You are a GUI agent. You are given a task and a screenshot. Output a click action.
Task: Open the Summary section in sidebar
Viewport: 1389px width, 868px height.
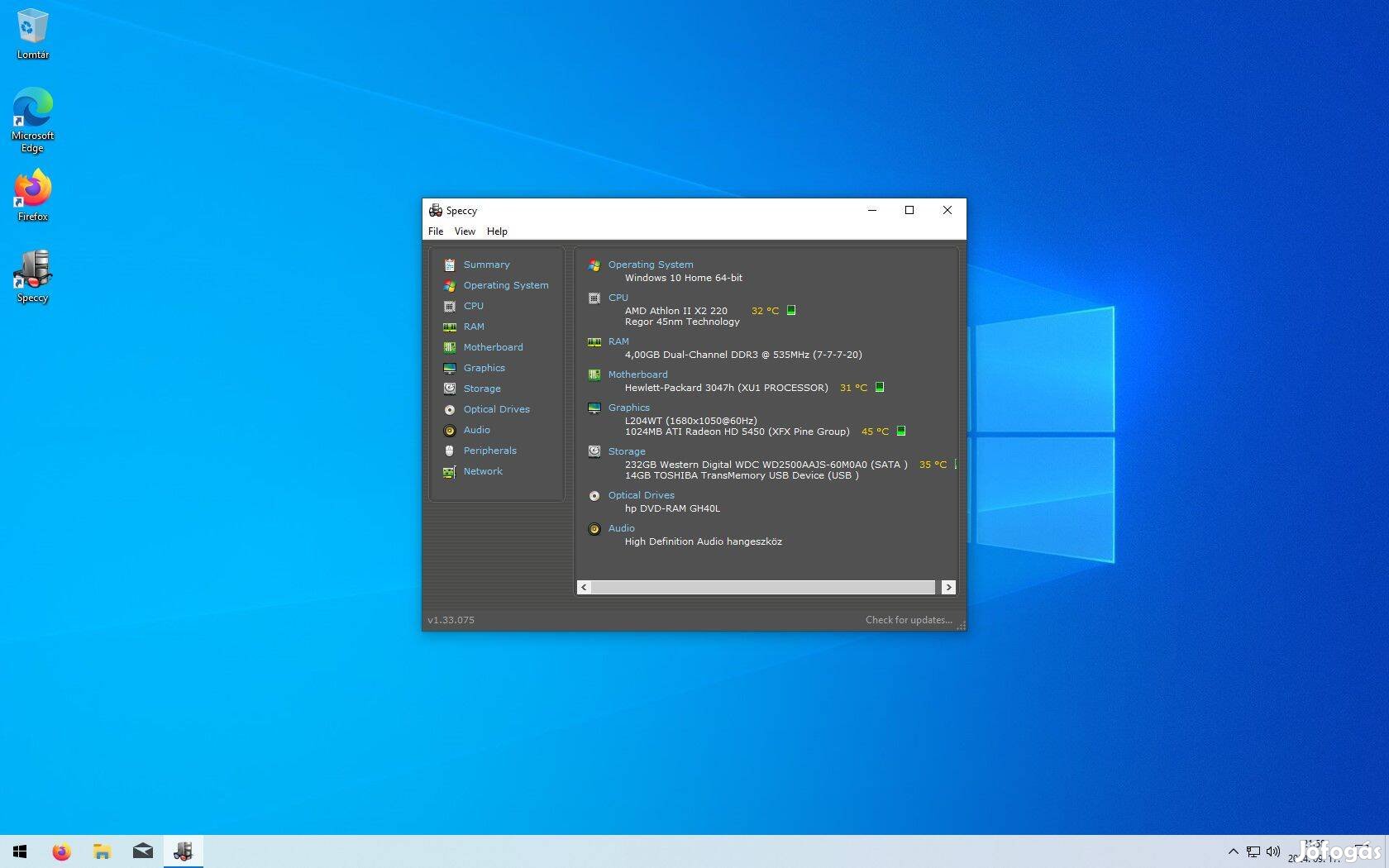tap(486, 265)
